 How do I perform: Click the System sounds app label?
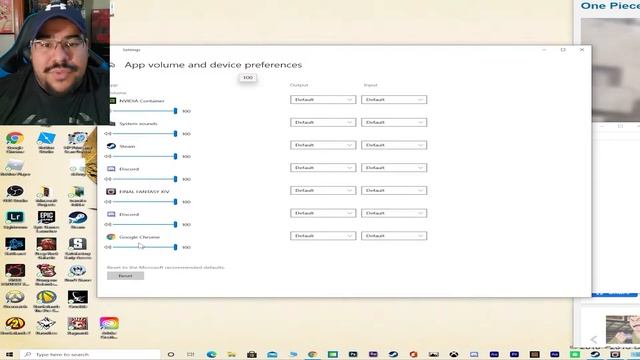138,123
